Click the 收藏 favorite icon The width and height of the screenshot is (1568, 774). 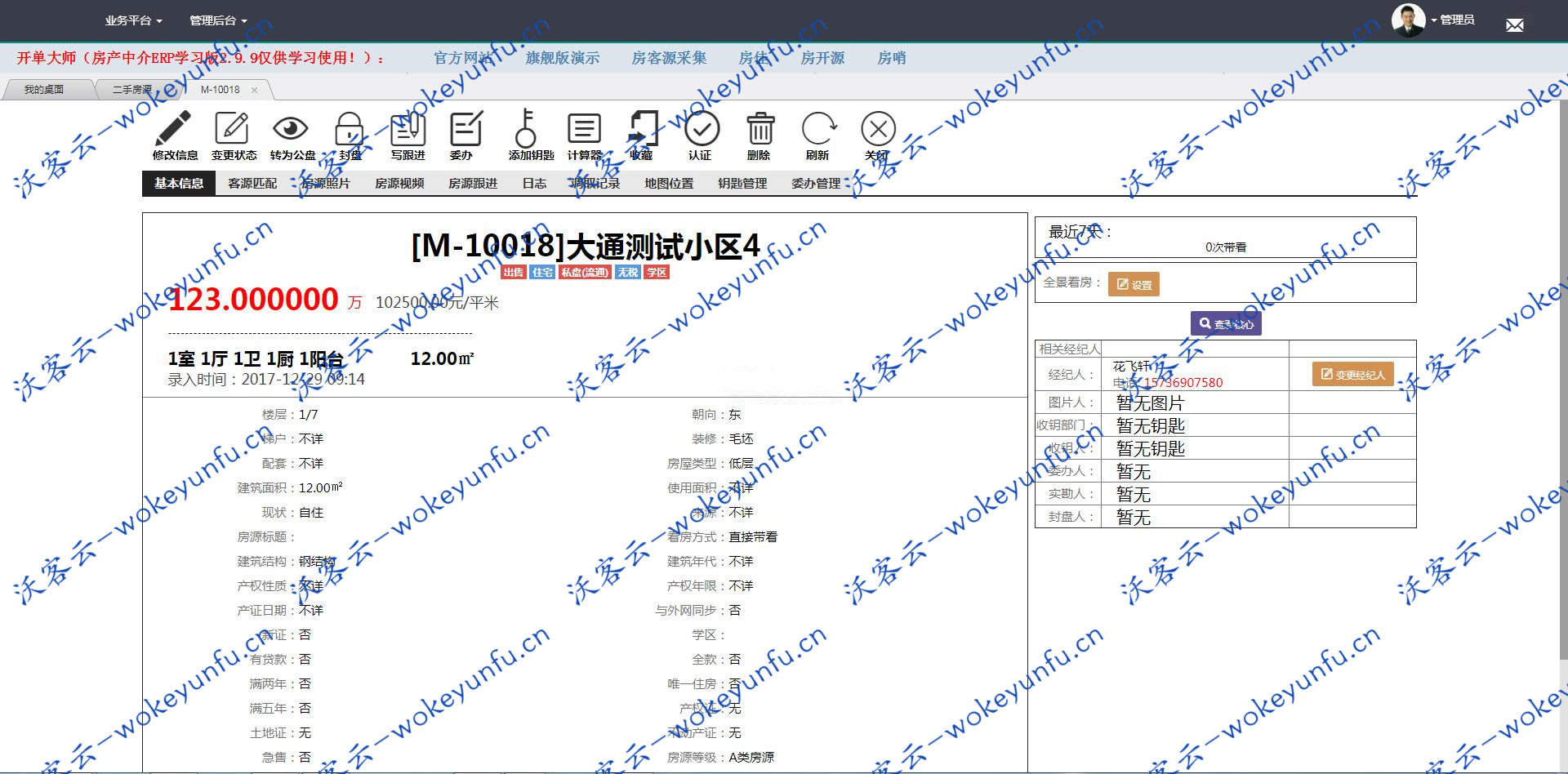click(x=643, y=128)
